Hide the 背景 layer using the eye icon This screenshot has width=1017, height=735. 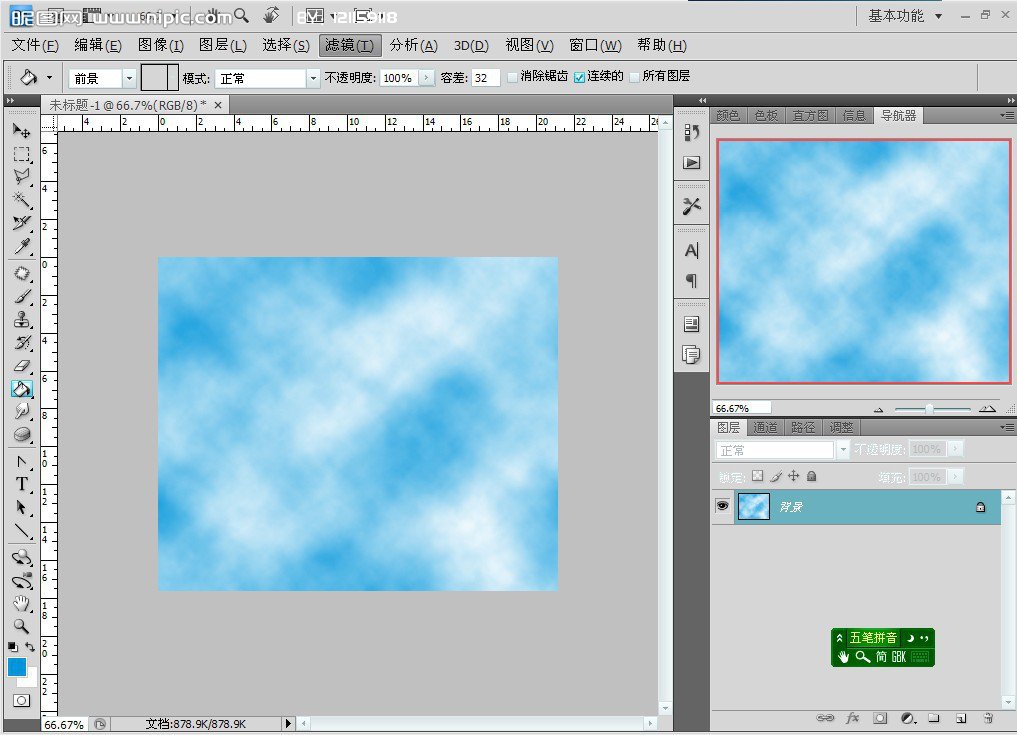tap(722, 507)
